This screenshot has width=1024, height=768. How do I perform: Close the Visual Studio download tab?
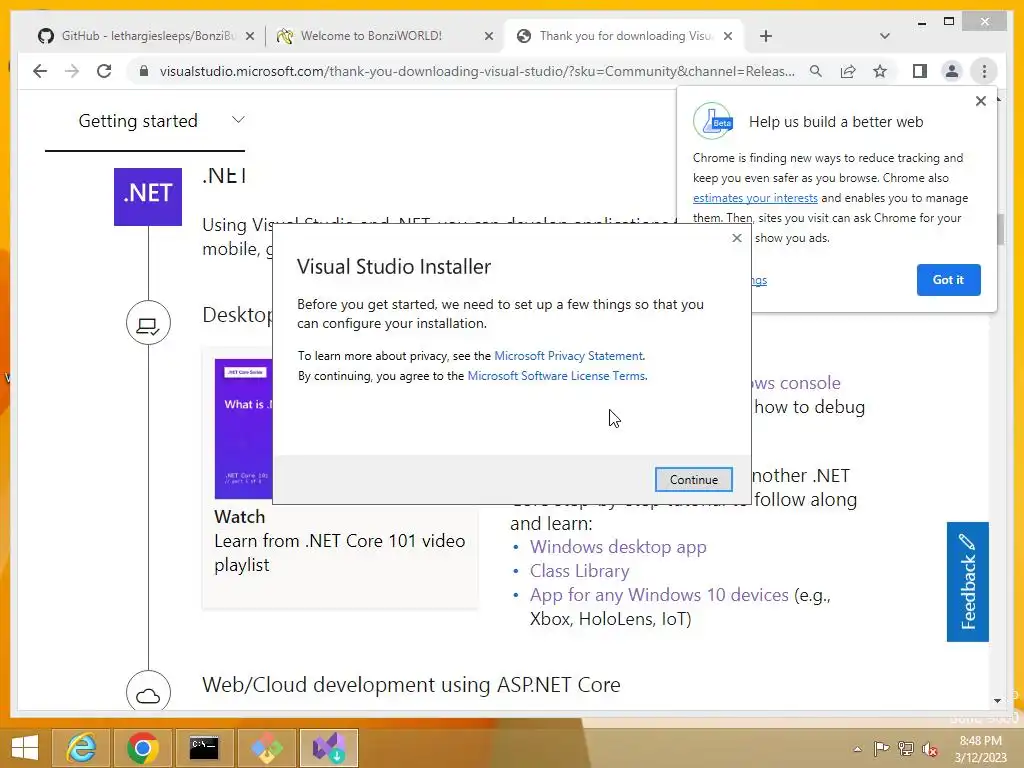click(728, 36)
